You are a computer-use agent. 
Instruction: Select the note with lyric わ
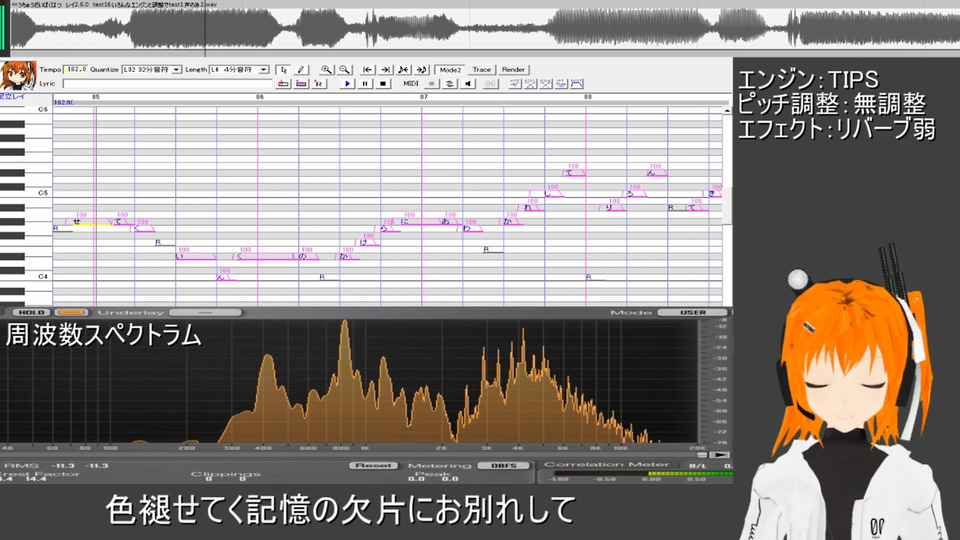[x=471, y=228]
